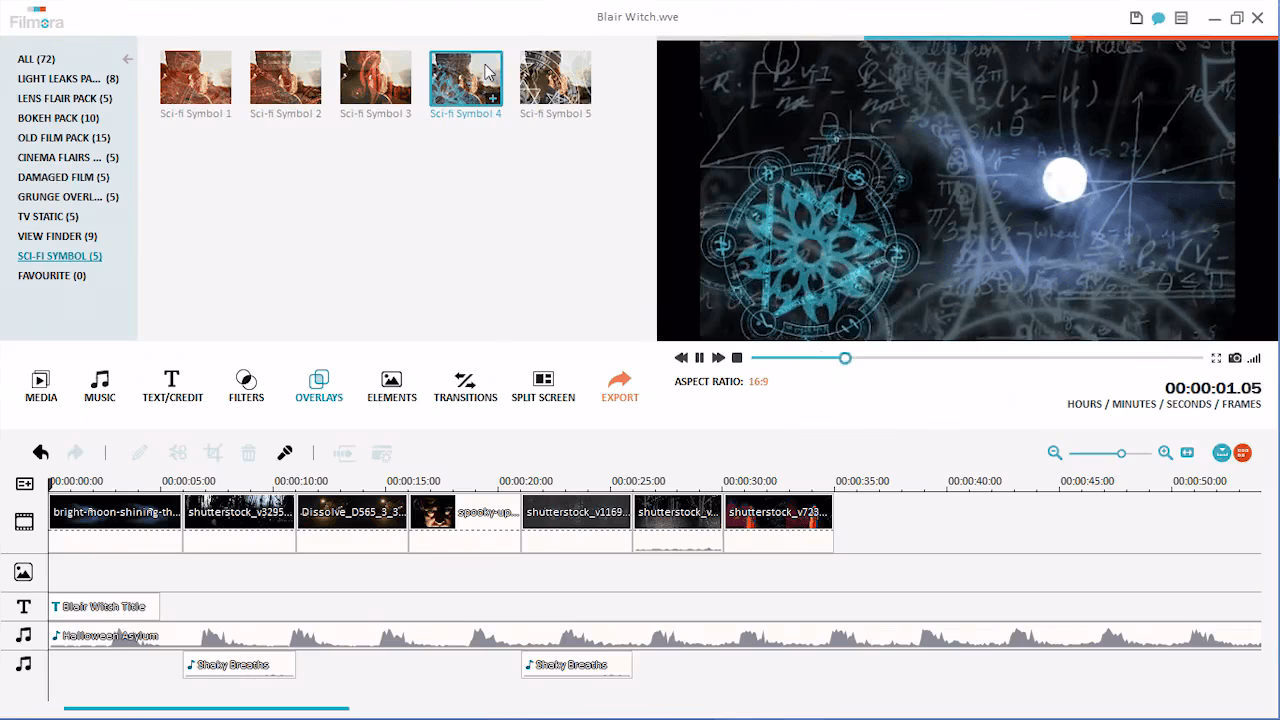Viewport: 1280px width, 720px height.
Task: Click the Delete trash icon
Action: (x=249, y=453)
